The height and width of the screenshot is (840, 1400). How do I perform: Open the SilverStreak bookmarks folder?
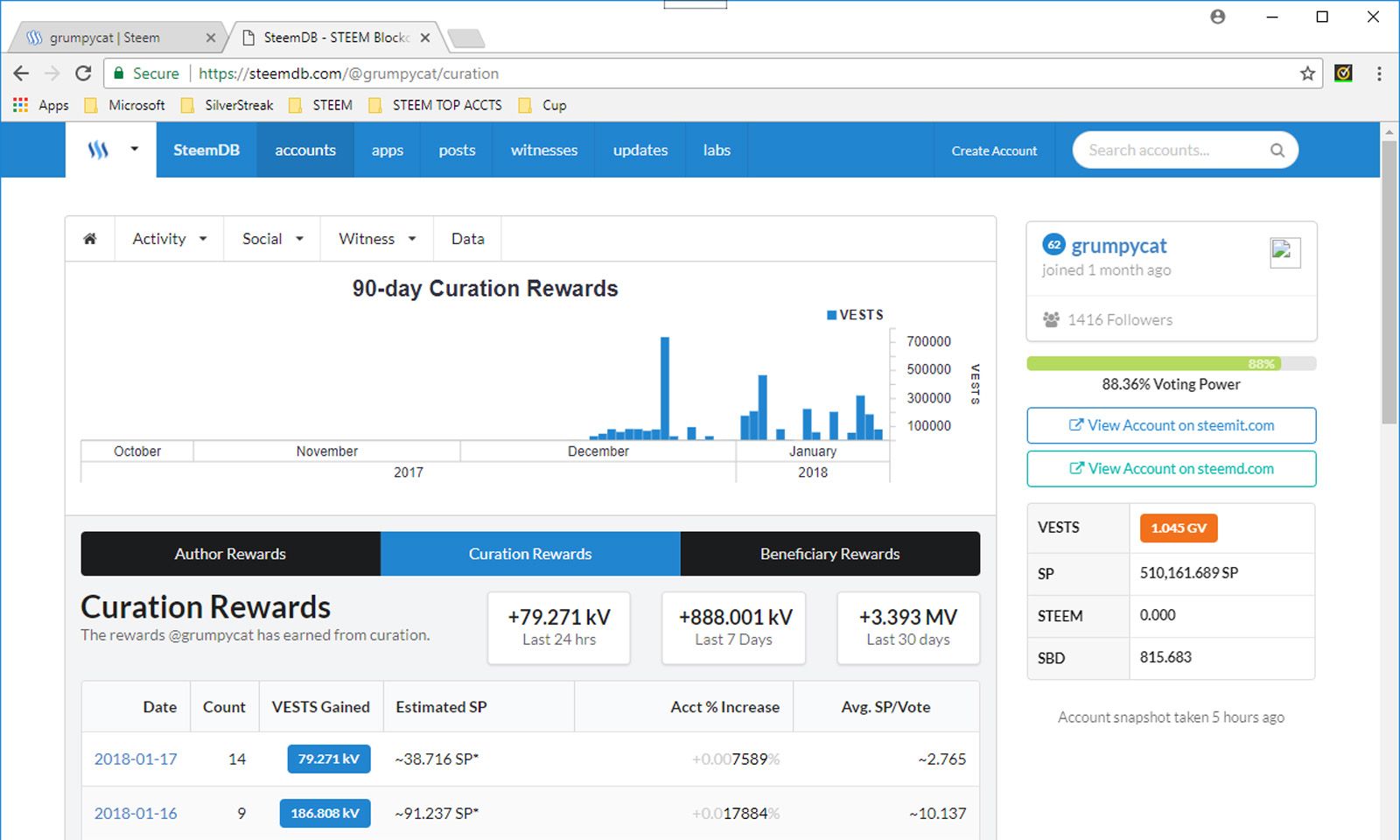227,105
